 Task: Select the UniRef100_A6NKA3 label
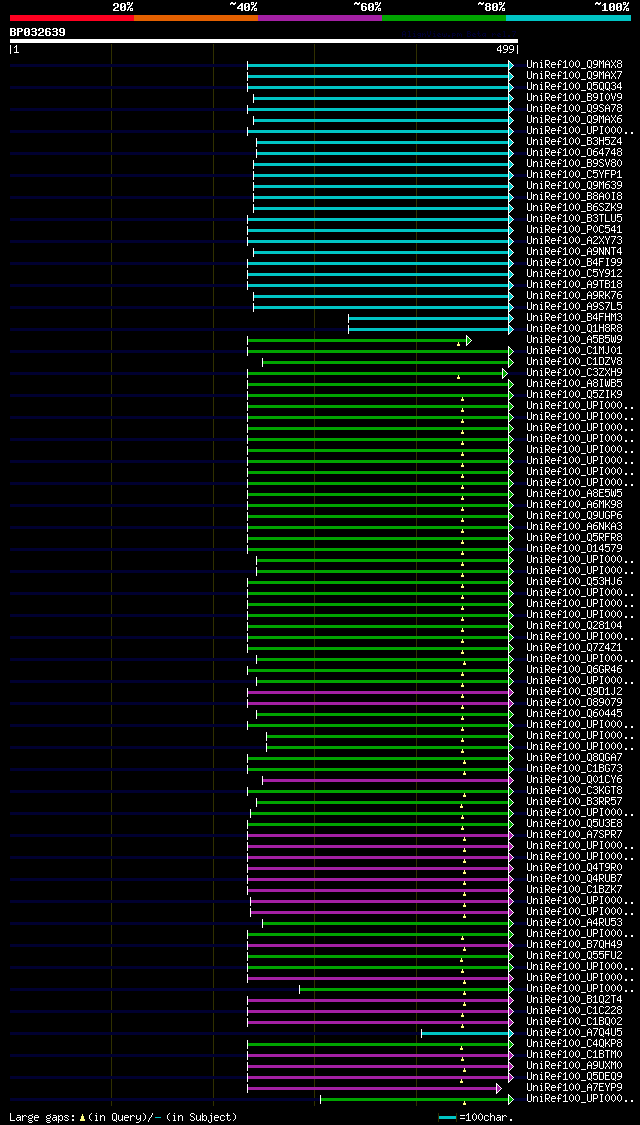[x=574, y=527]
